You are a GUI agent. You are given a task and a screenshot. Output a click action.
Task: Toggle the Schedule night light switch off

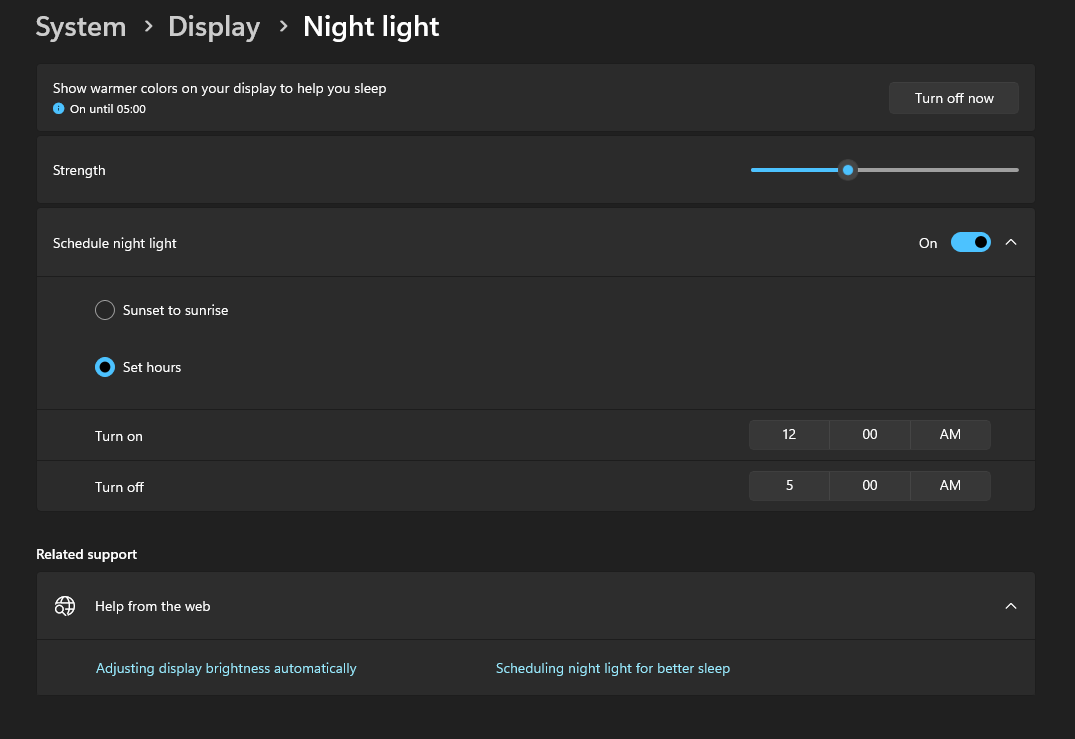[970, 243]
